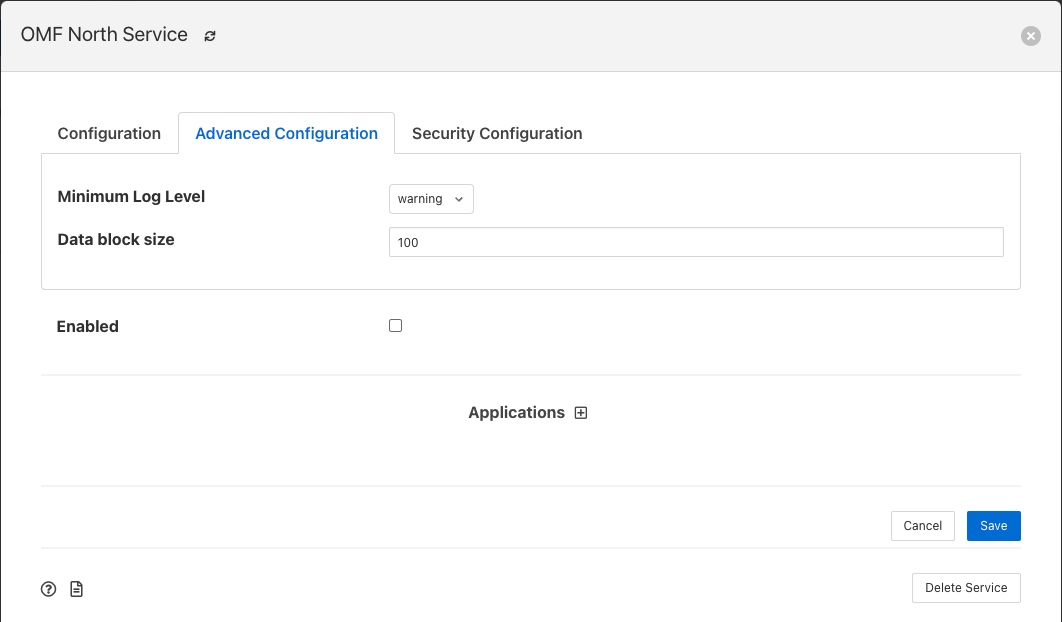Expand Applications with the plus icon
This screenshot has height=622, width=1062.
pyautogui.click(x=581, y=413)
